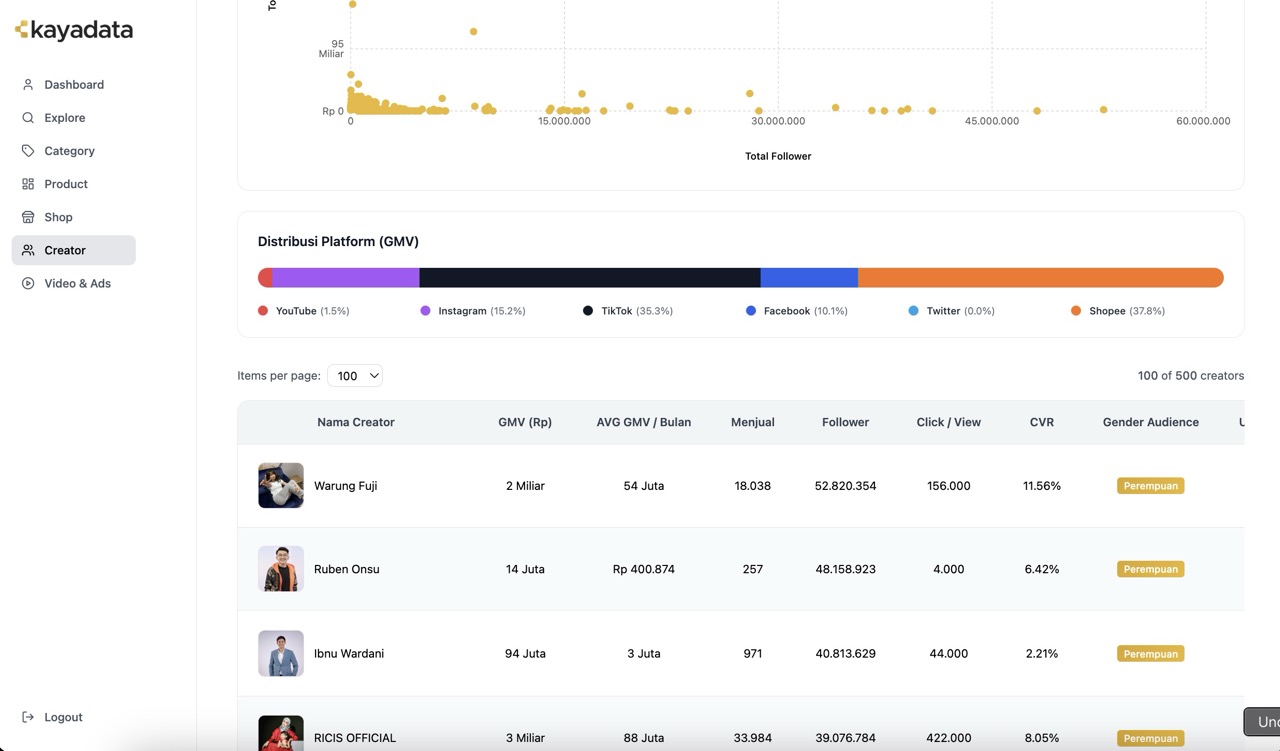The height and width of the screenshot is (751, 1280).
Task: Click the Logout arrow icon
Action: tap(28, 717)
